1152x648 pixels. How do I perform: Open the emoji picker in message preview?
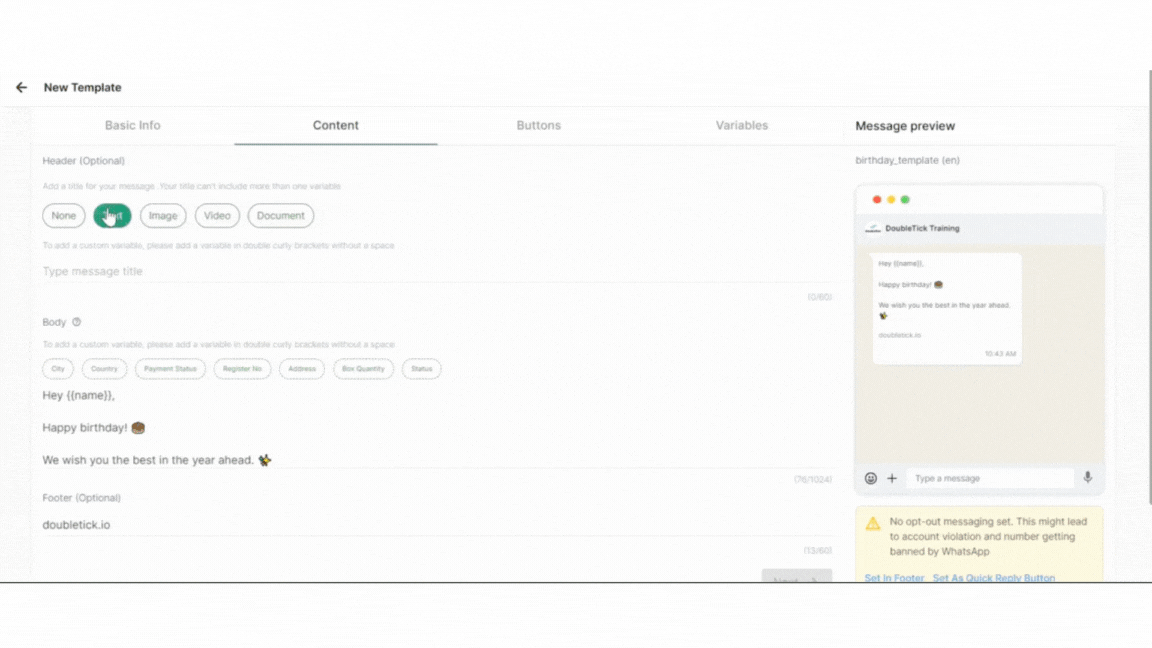coord(871,478)
